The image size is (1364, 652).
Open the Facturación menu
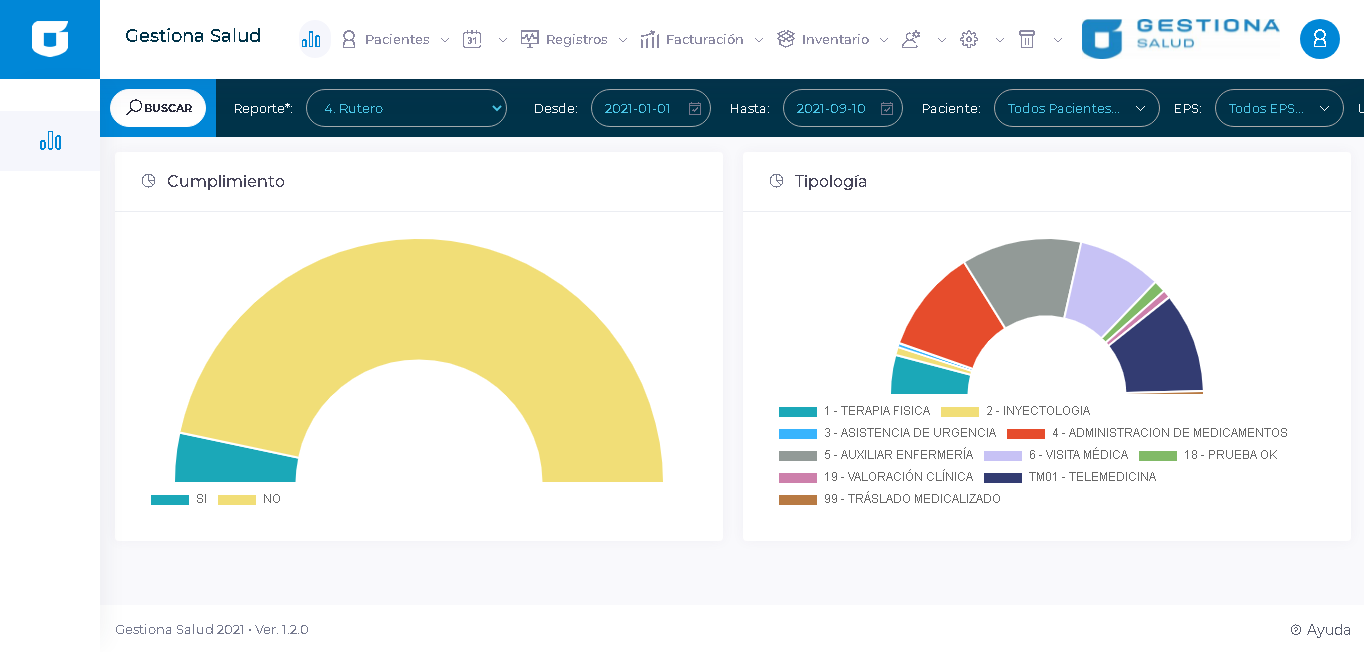[703, 39]
